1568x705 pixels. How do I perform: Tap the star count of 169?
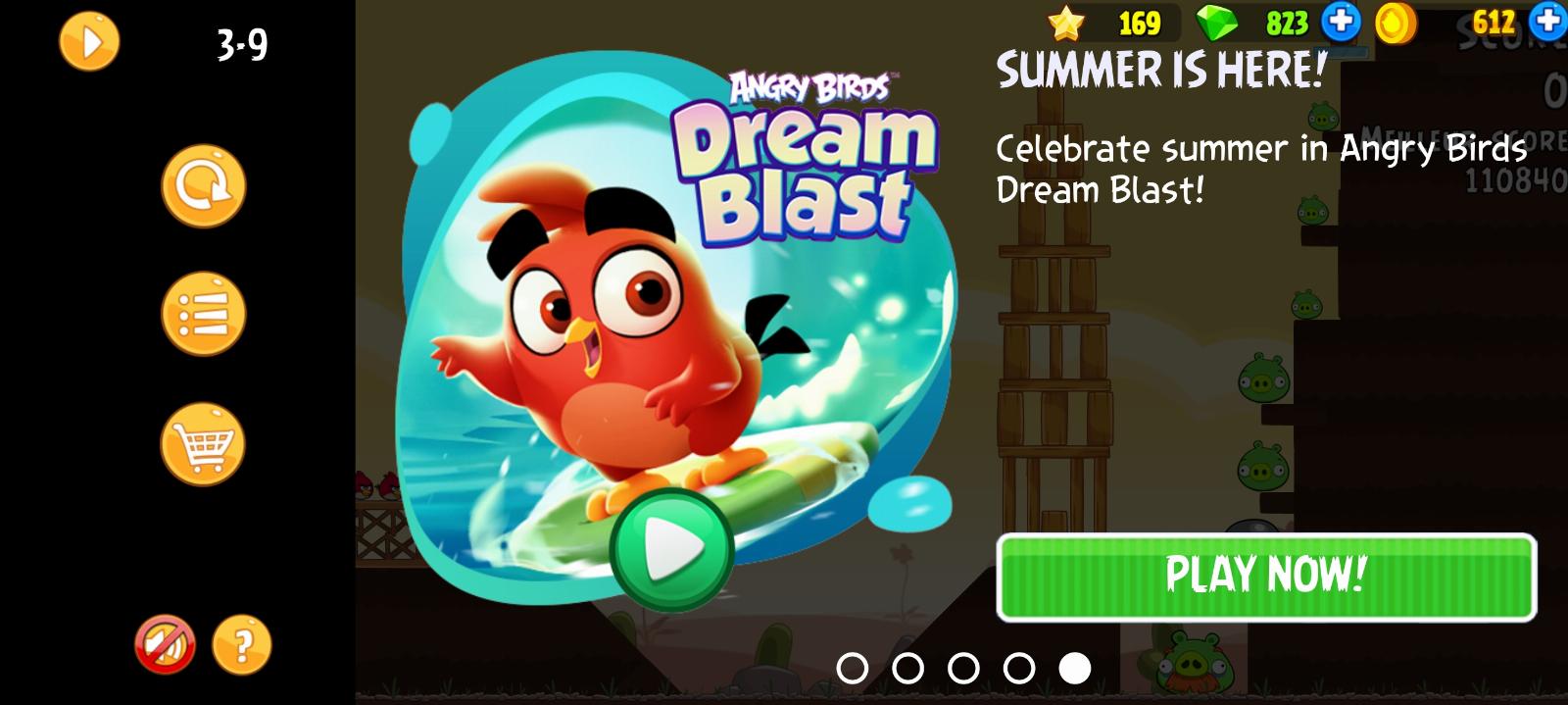coord(1139,23)
